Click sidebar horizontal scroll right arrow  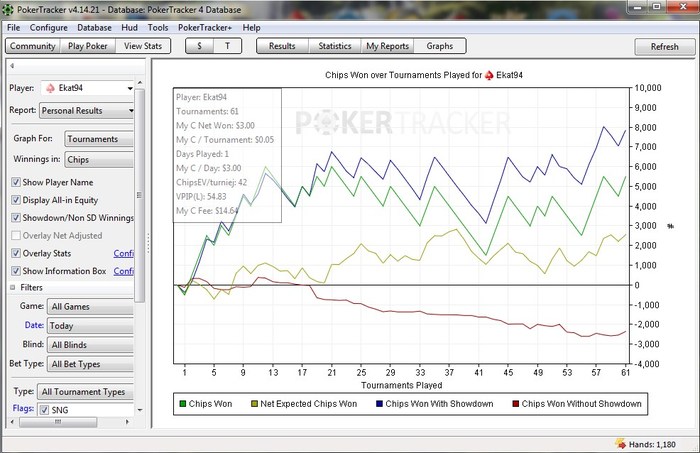click(127, 422)
